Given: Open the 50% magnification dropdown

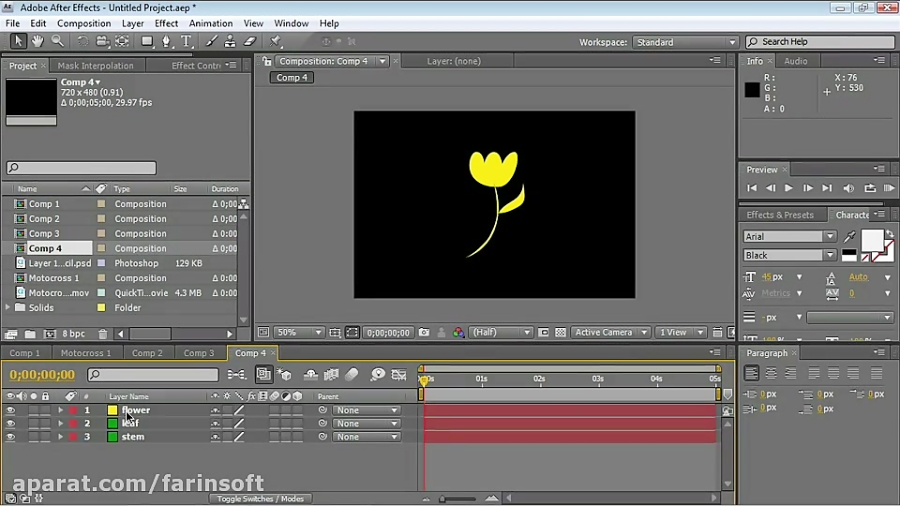Looking at the screenshot, I should [298, 332].
